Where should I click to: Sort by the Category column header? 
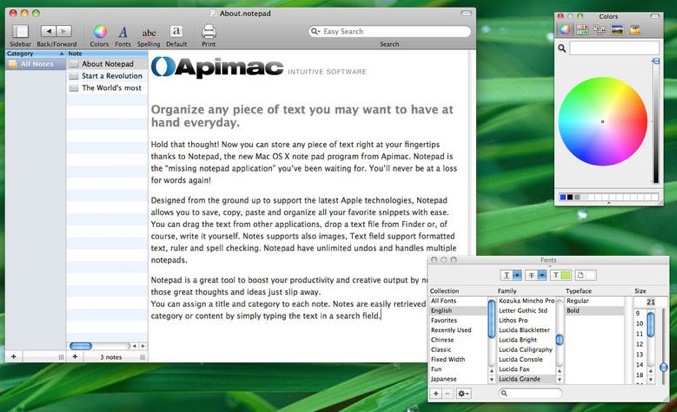pos(35,54)
